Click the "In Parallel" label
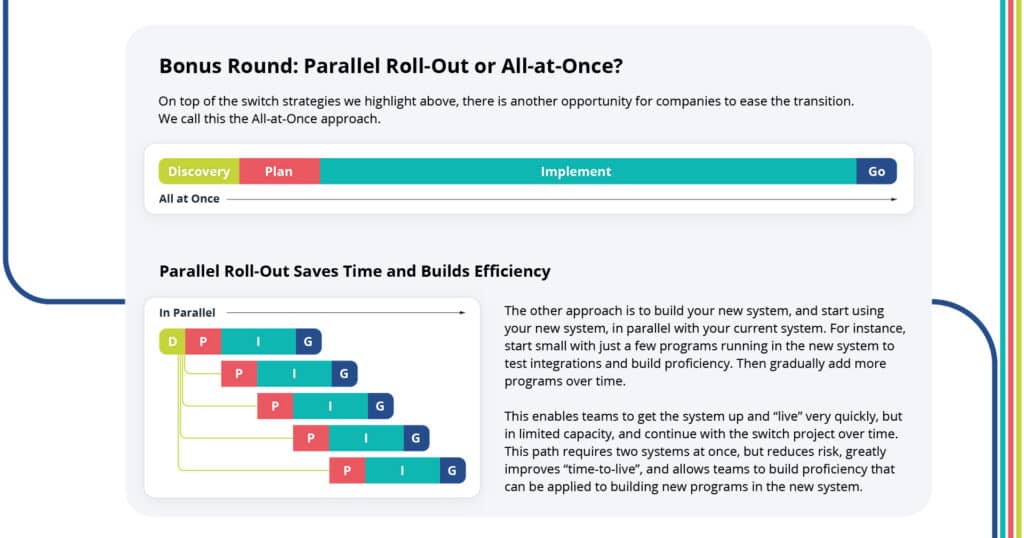1024x538 pixels. point(187,313)
